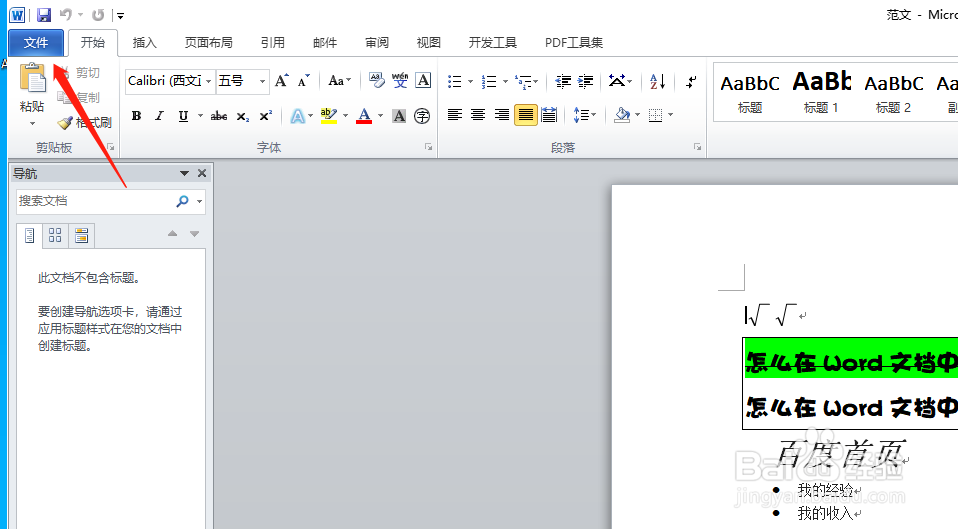This screenshot has height=529, width=958.
Task: Click the Borders icon
Action: point(656,115)
